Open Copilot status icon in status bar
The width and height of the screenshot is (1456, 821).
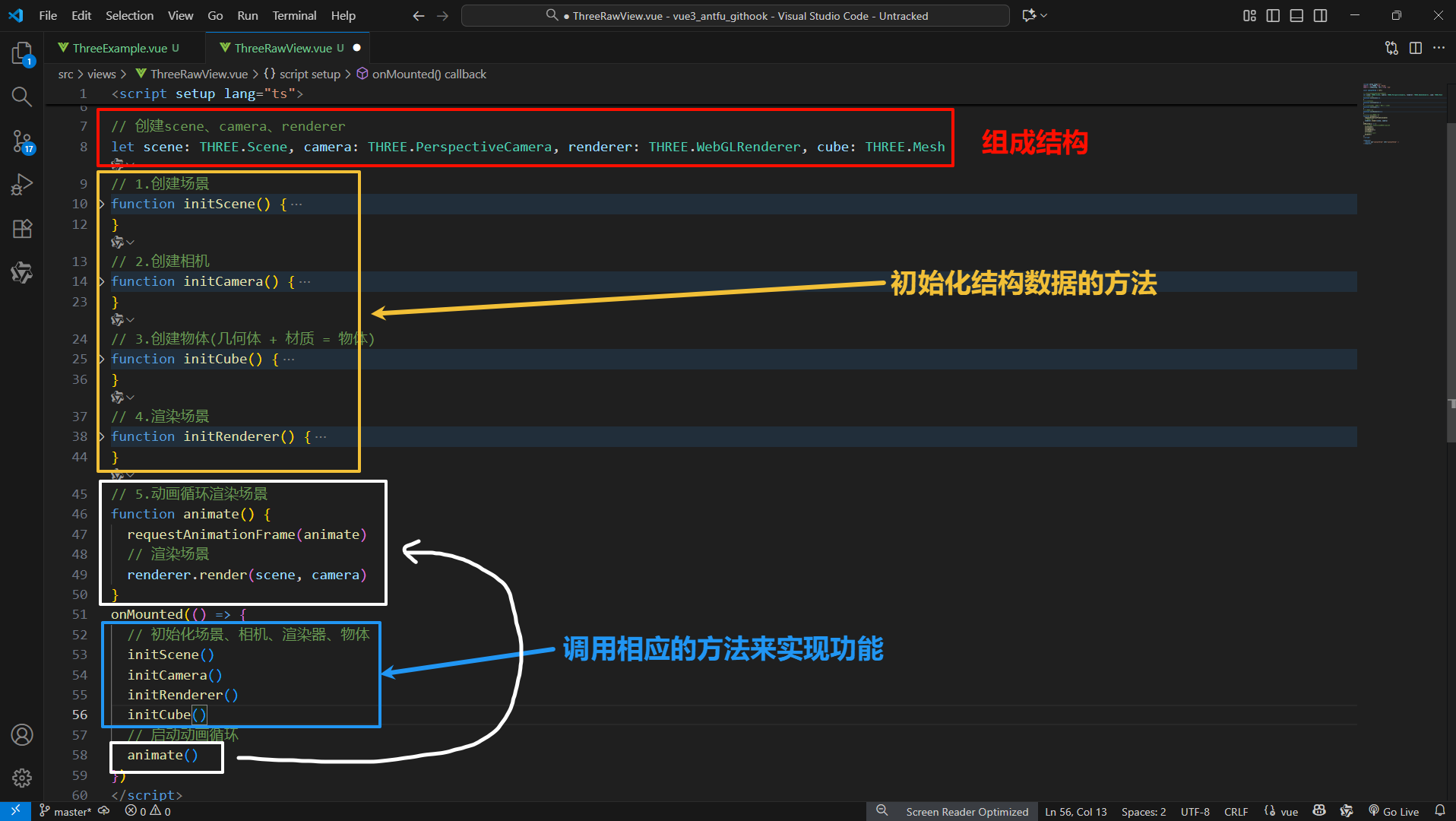pyautogui.click(x=1319, y=811)
